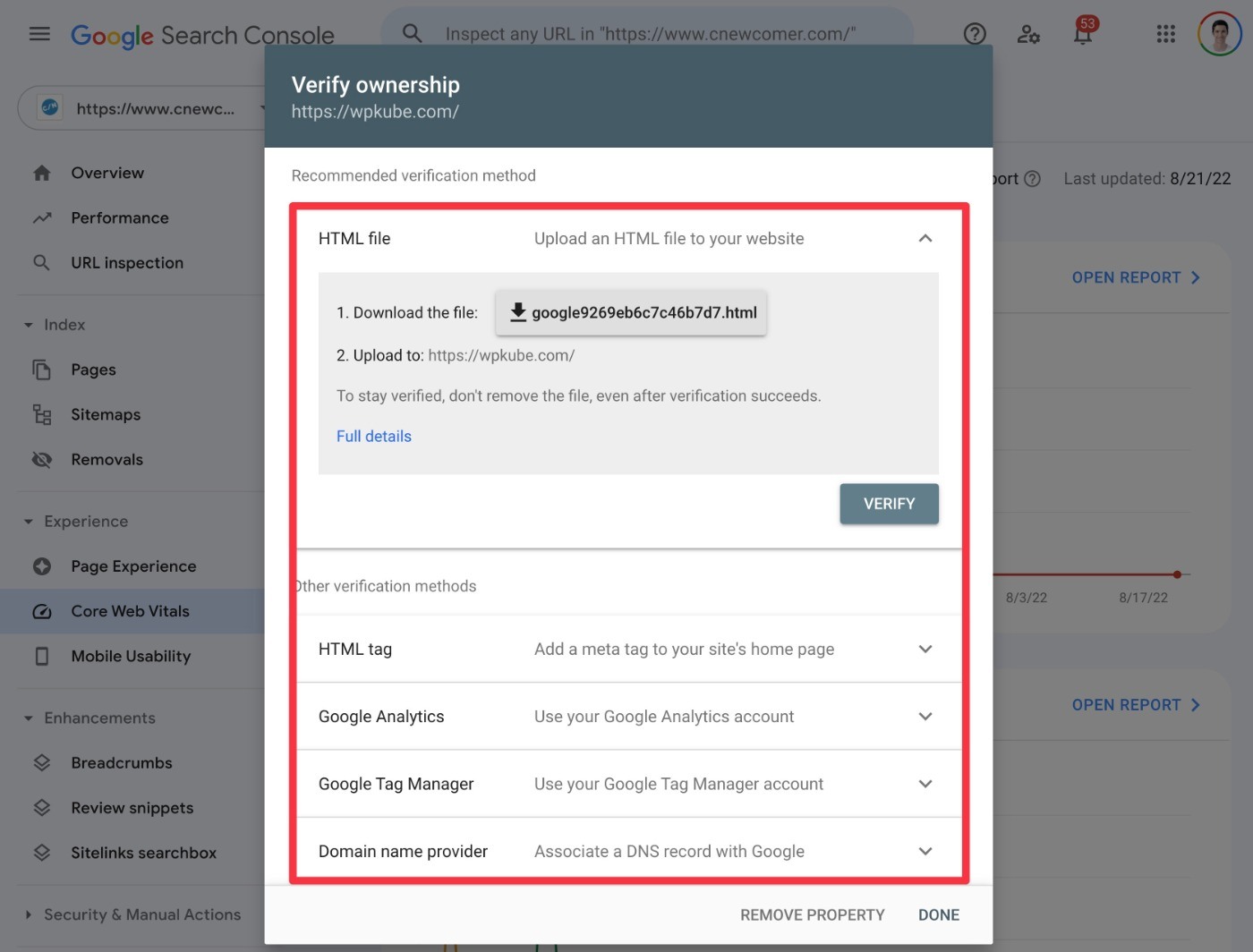The image size is (1253, 952).
Task: Click the Recommended verification method label
Action: coord(413,175)
